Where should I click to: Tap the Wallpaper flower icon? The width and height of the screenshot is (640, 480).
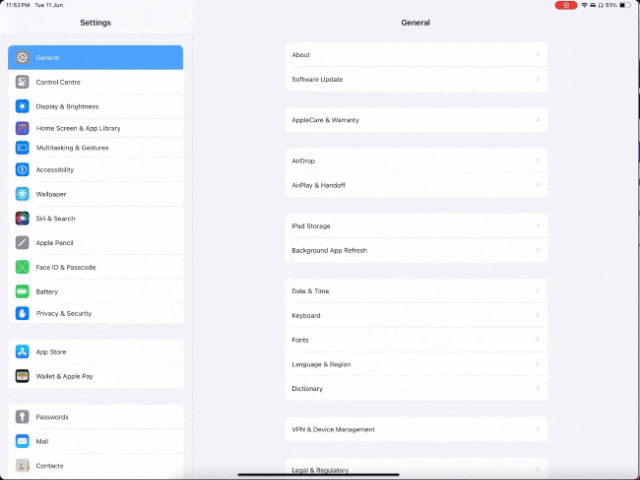pyautogui.click(x=22, y=194)
